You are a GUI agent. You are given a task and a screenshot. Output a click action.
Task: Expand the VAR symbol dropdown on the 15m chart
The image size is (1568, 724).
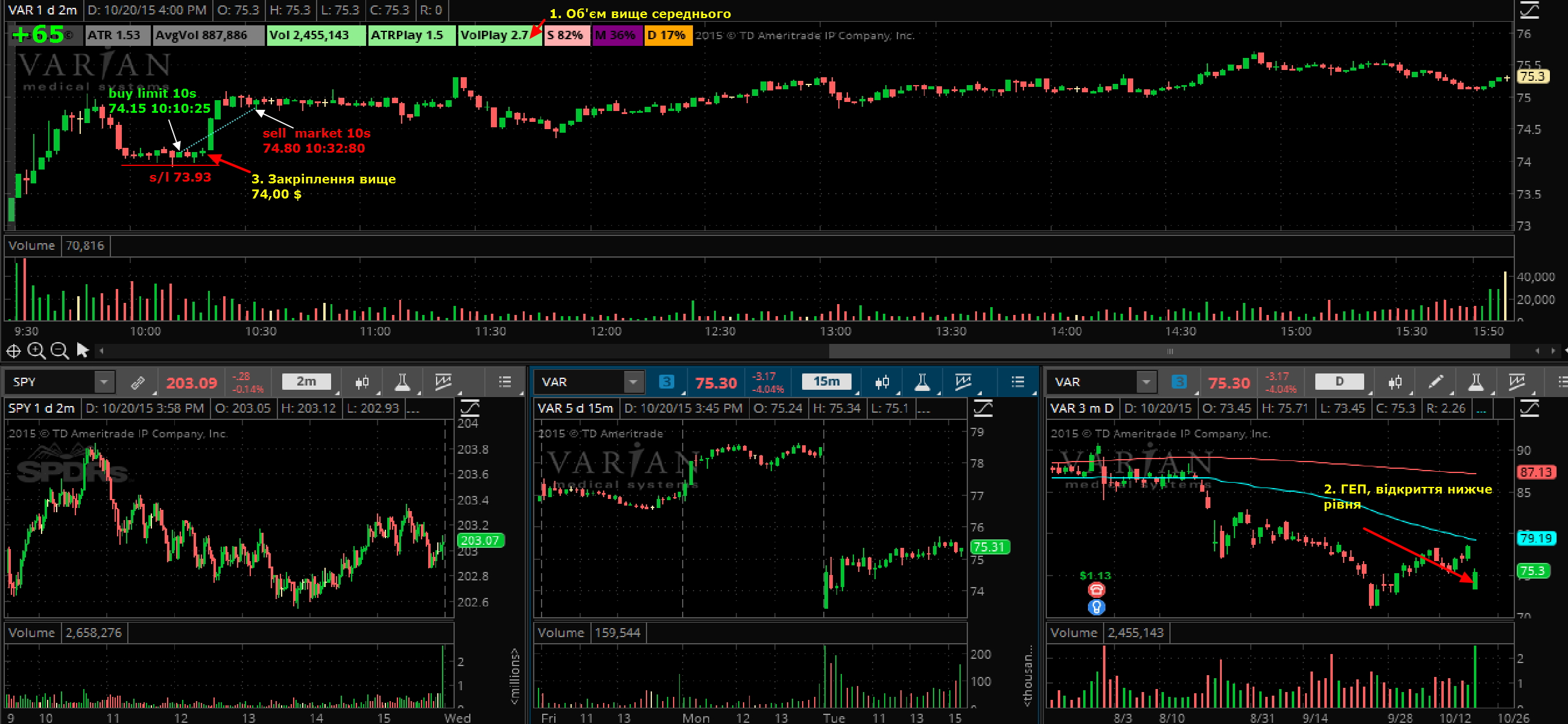[x=633, y=382]
